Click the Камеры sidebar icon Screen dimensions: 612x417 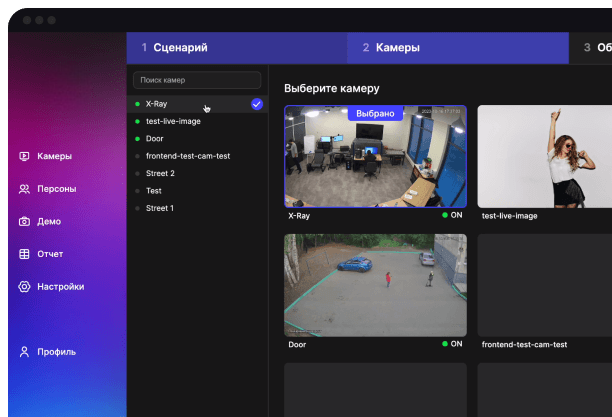pos(25,156)
